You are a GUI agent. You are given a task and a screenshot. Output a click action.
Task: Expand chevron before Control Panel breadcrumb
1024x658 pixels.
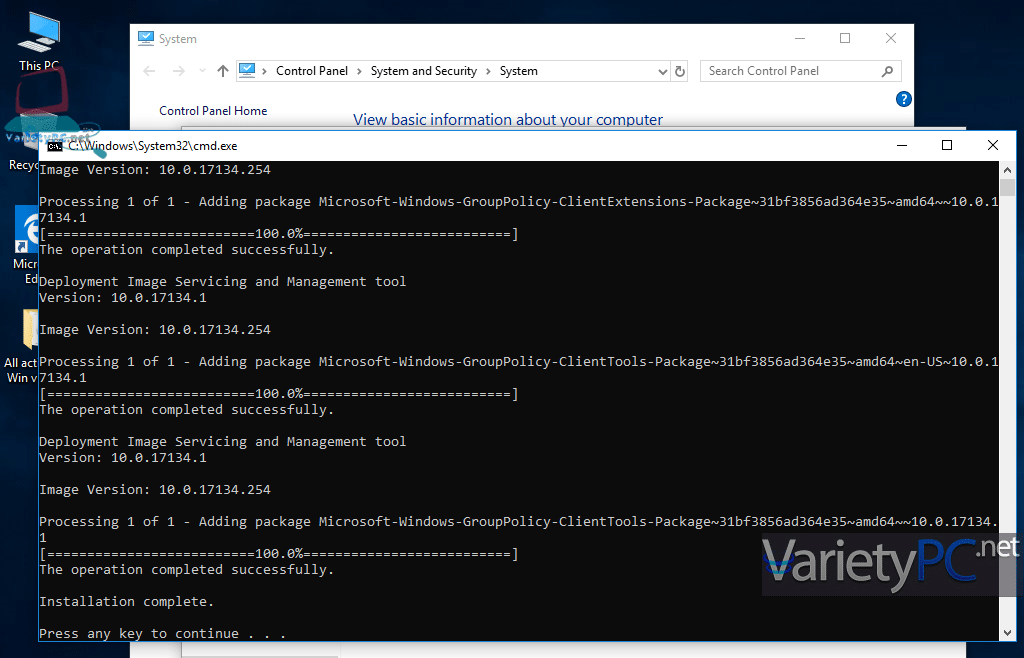(x=264, y=71)
